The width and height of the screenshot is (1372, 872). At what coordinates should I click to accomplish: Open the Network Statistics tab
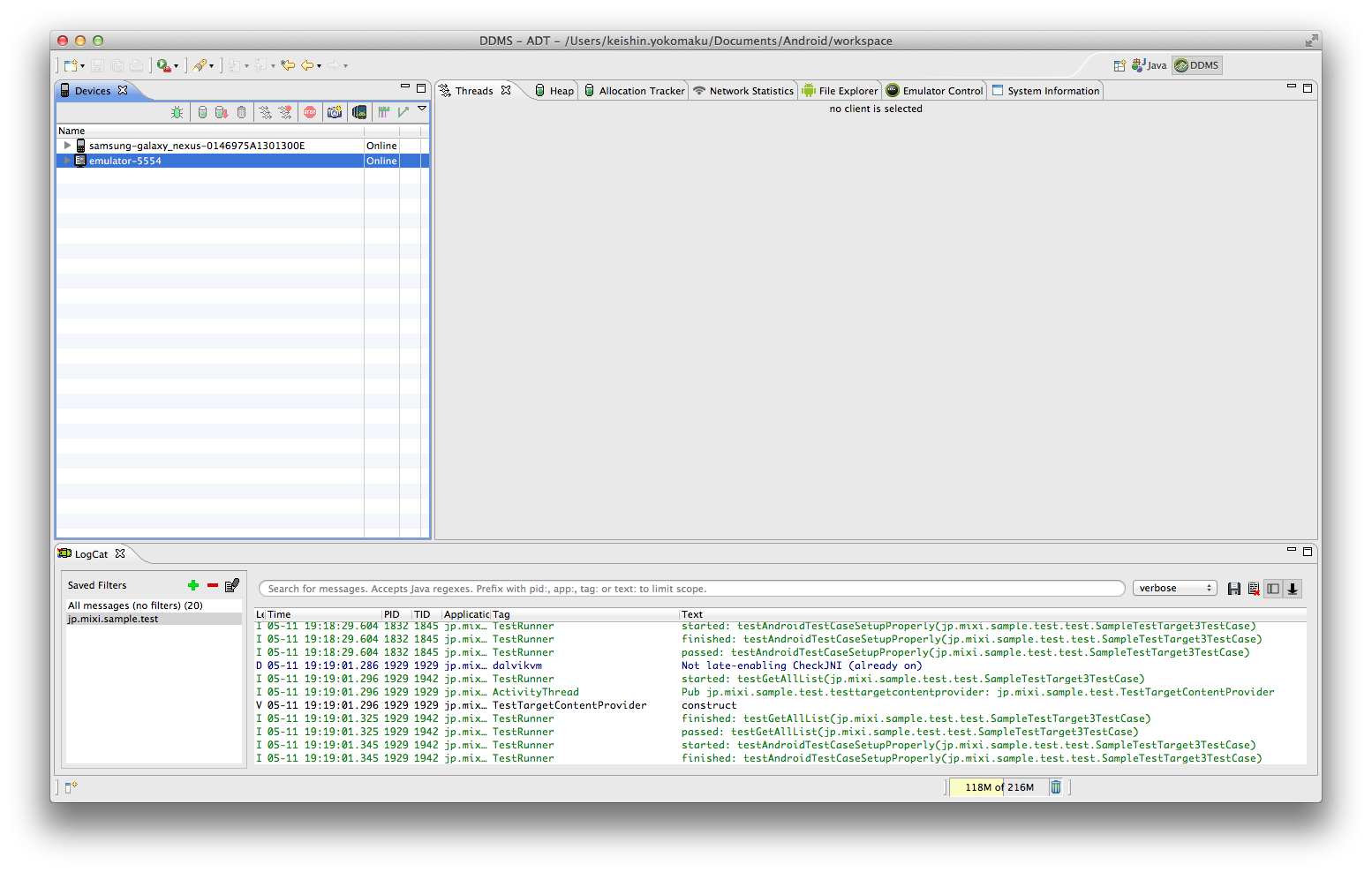pyautogui.click(x=743, y=91)
